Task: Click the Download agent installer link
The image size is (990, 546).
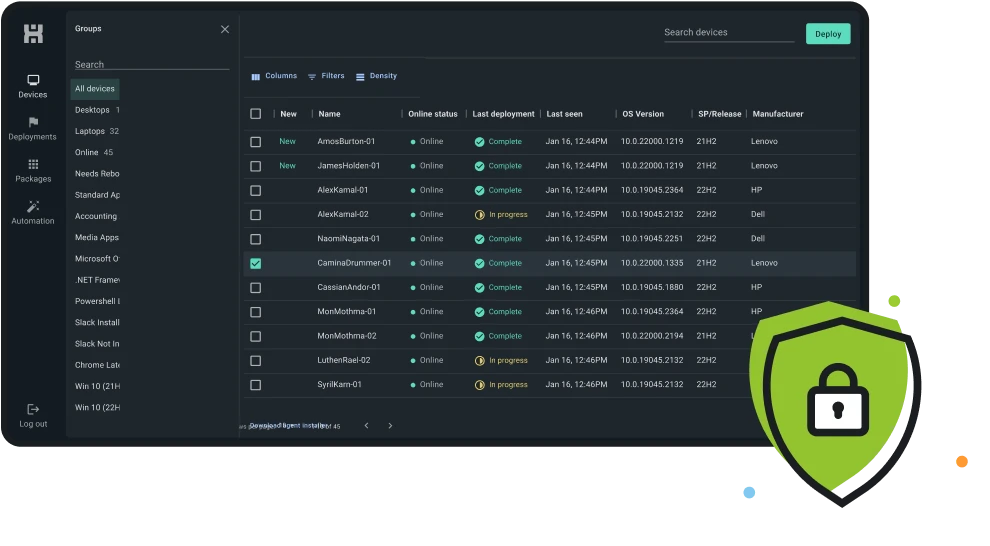Action: (x=289, y=425)
